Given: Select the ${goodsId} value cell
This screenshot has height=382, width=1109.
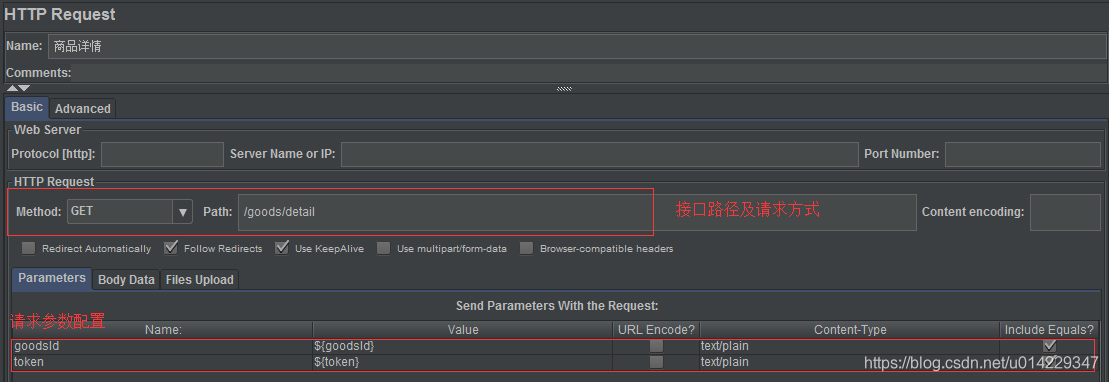Looking at the screenshot, I should pyautogui.click(x=463, y=346).
